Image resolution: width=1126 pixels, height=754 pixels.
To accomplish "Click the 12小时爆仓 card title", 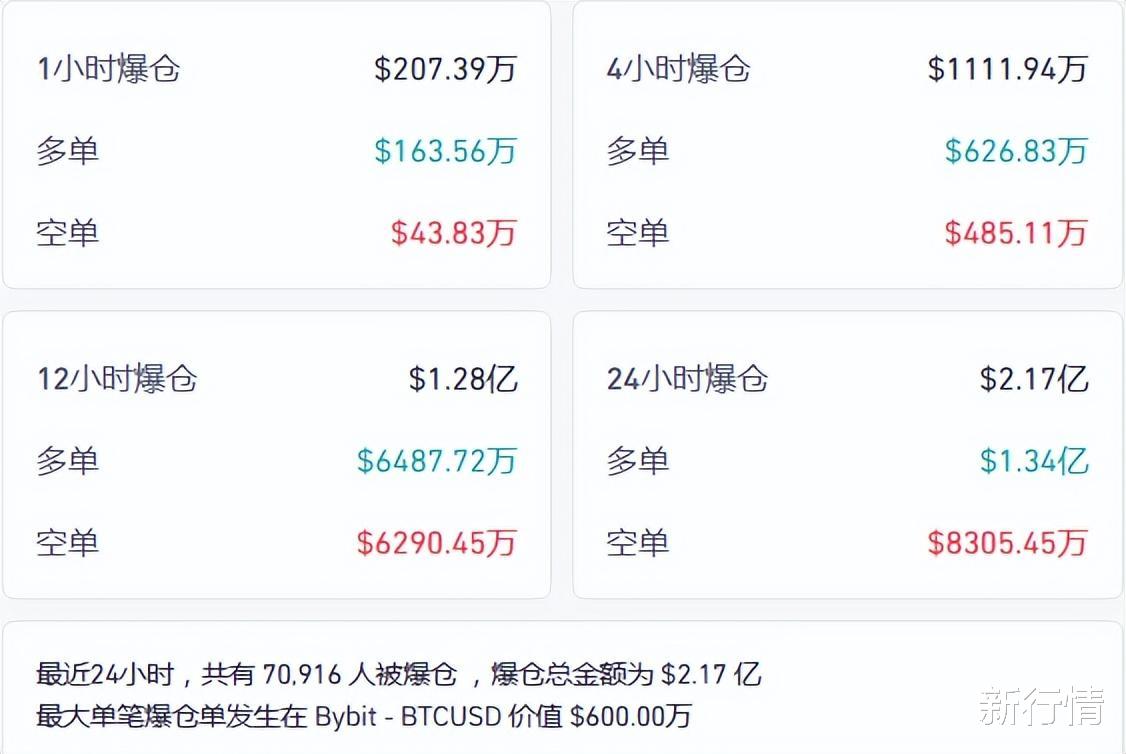I will (117, 379).
